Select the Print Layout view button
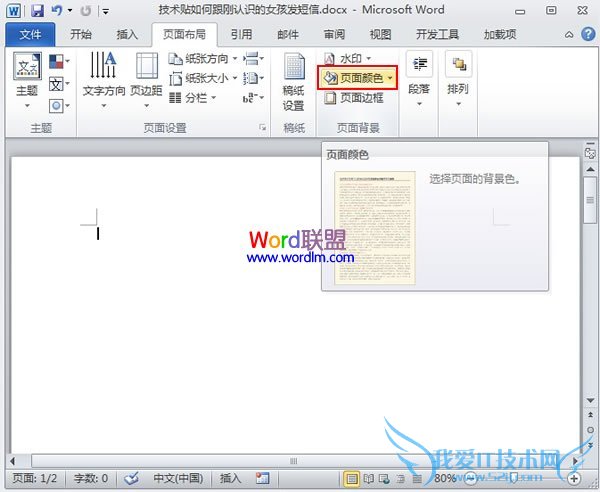 (x=352, y=479)
